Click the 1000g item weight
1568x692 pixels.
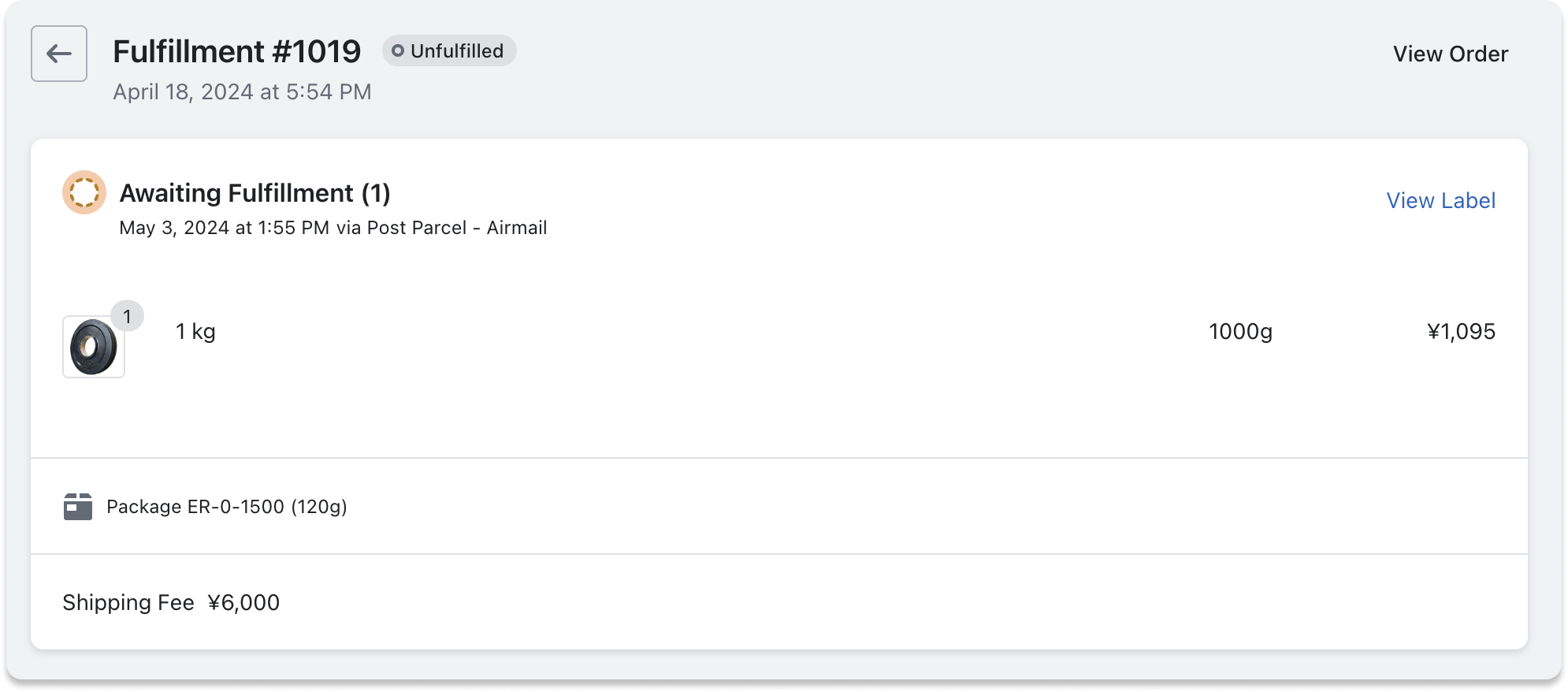click(1240, 332)
